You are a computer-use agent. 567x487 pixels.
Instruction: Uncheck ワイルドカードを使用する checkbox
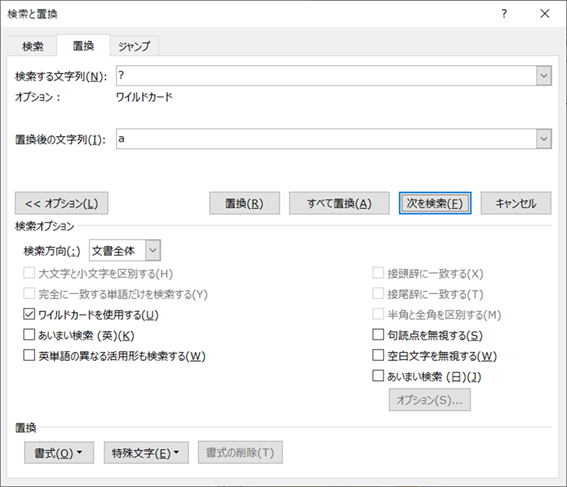tap(29, 314)
